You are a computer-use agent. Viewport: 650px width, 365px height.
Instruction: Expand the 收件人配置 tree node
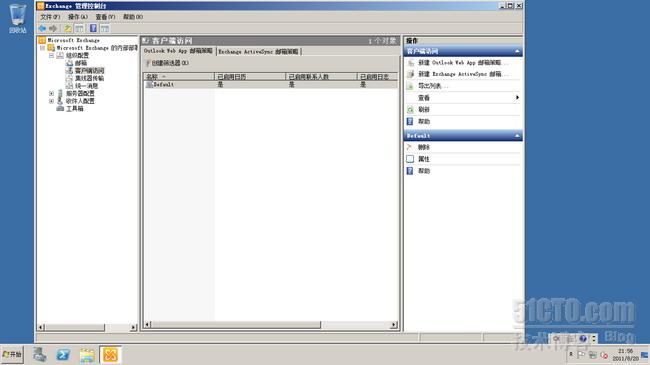(x=51, y=101)
